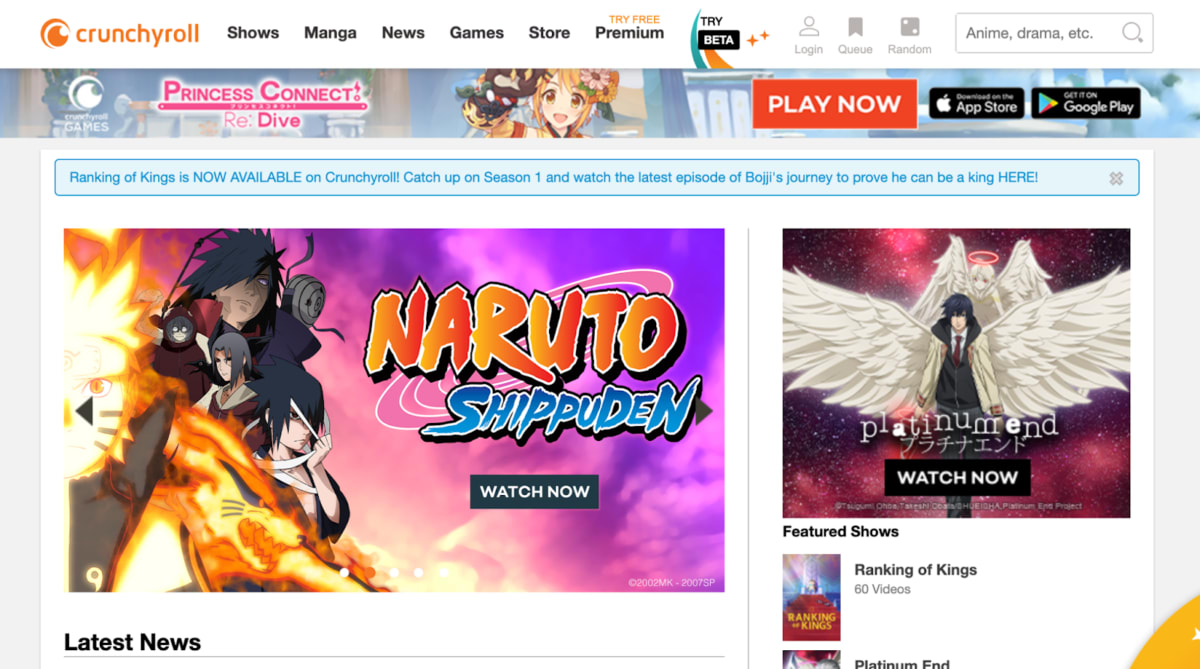The width and height of the screenshot is (1200, 669).
Task: Click the search magnifier icon
Action: tap(1132, 33)
